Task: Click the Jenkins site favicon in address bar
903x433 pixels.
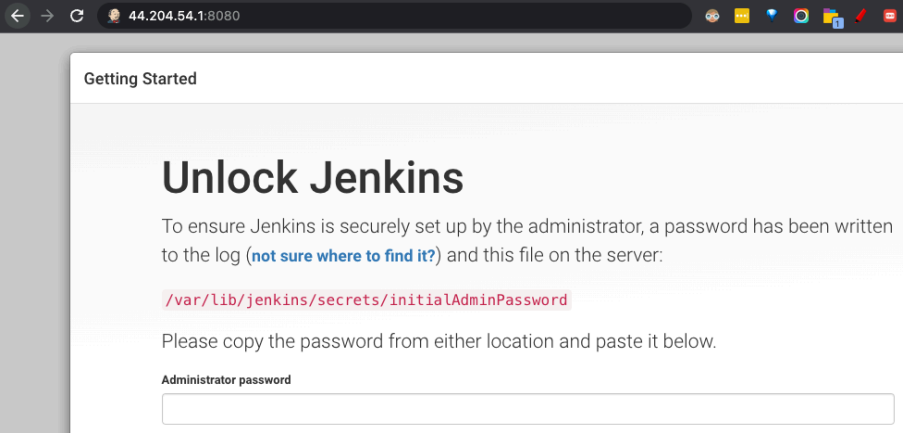Action: pyautogui.click(x=113, y=16)
